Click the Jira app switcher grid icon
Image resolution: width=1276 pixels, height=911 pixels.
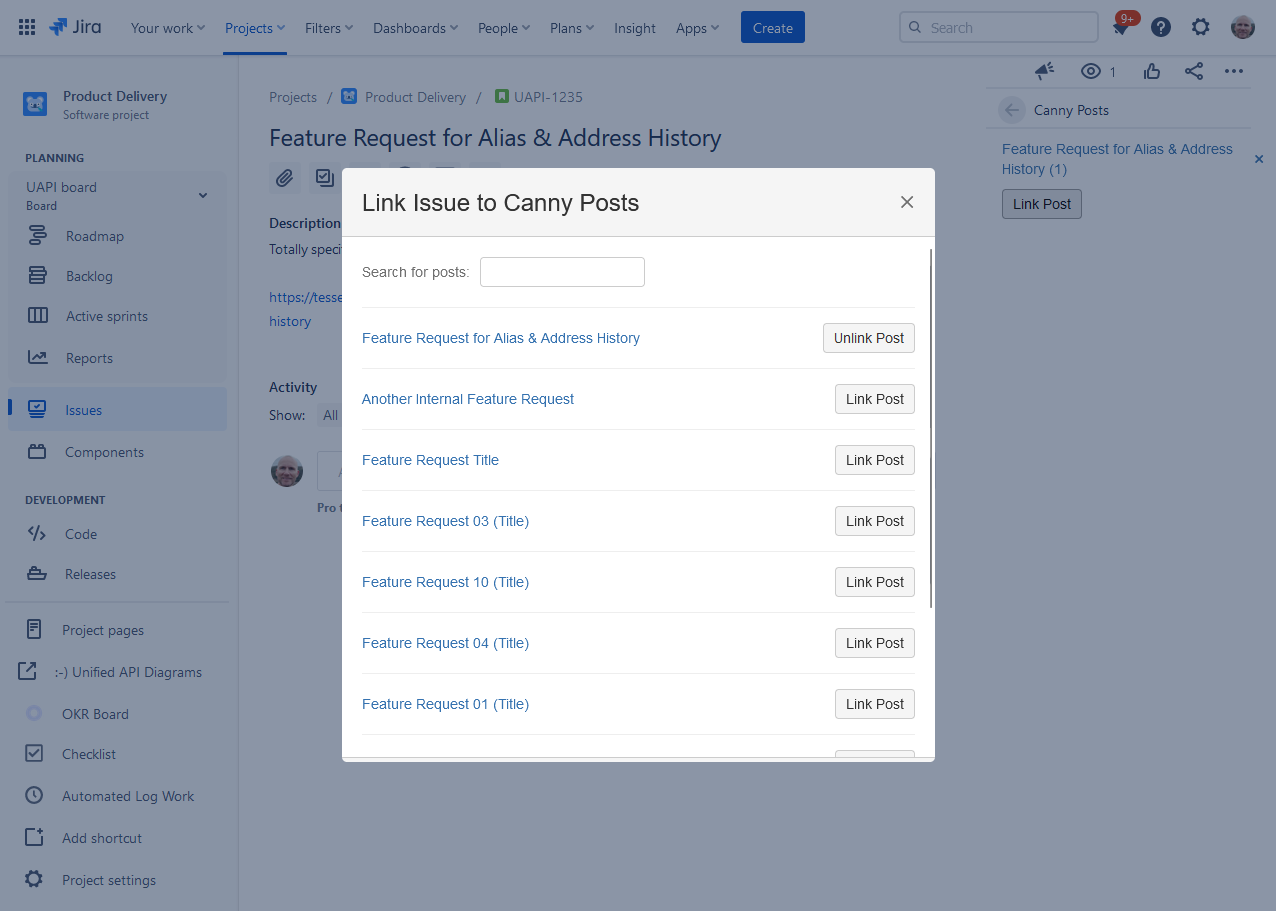[x=27, y=28]
